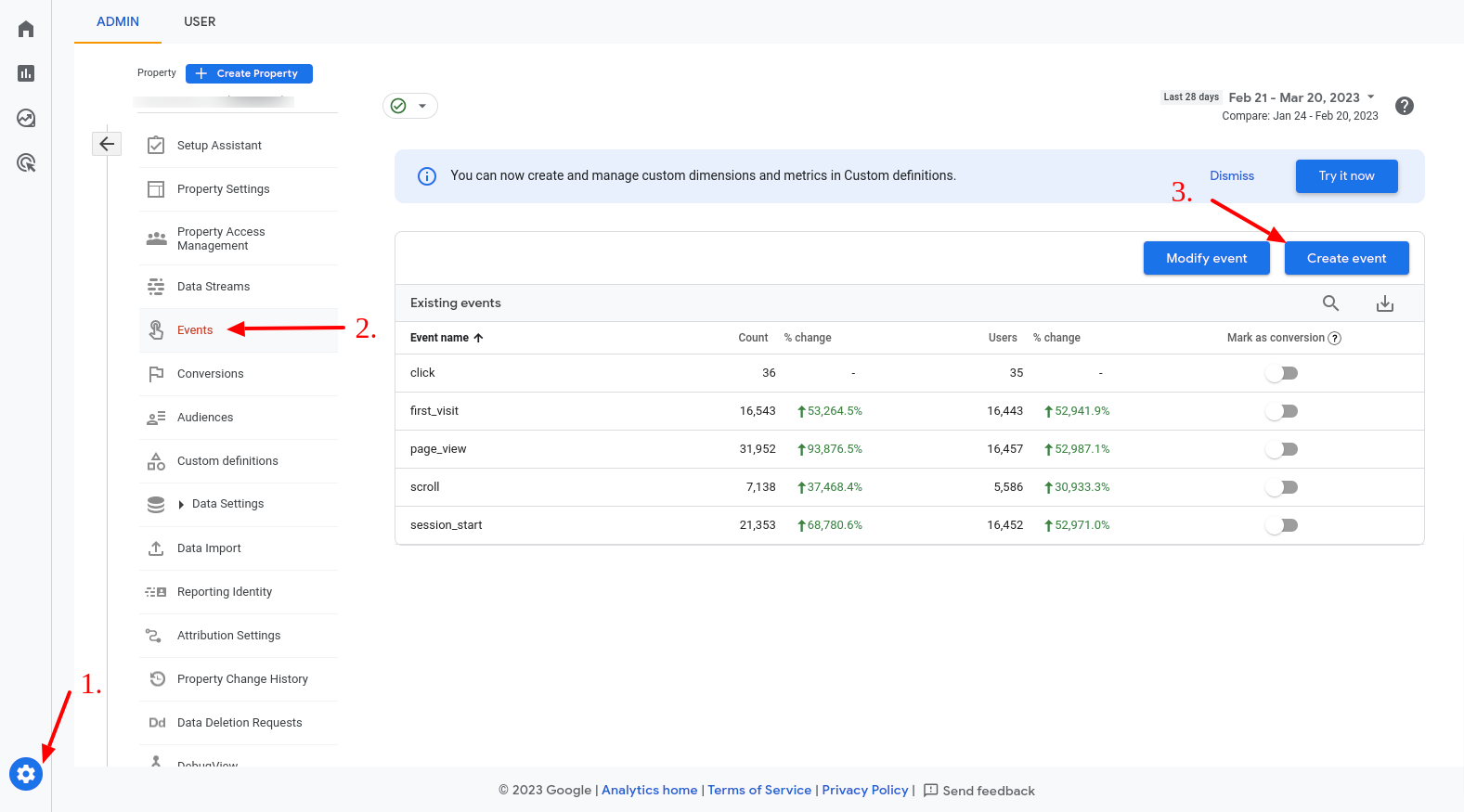Switch to the USER tab
Viewport: 1464px width, 812px height.
(x=200, y=21)
